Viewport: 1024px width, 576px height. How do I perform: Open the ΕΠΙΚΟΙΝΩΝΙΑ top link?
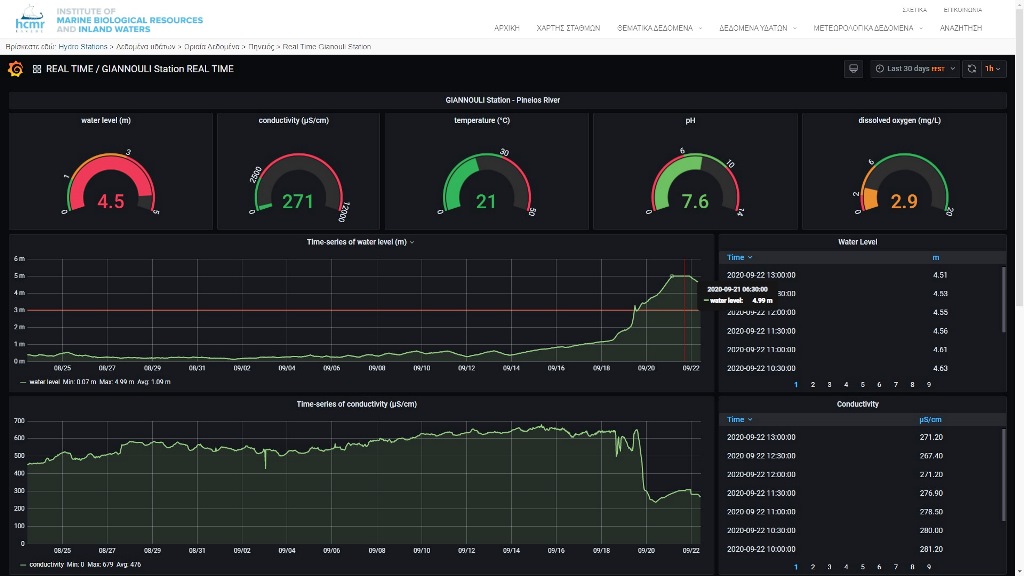963,10
